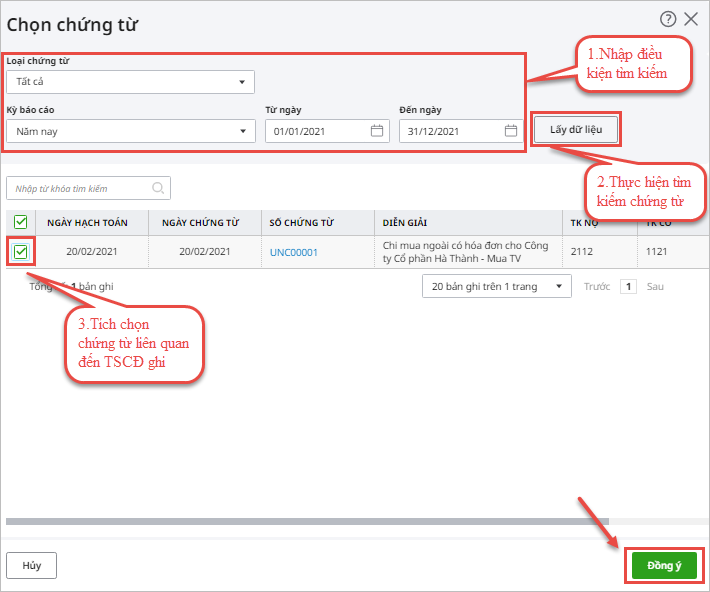Click the horizontal scrollbar at the bottom
Viewport: 710px width, 592px height.
point(307,522)
